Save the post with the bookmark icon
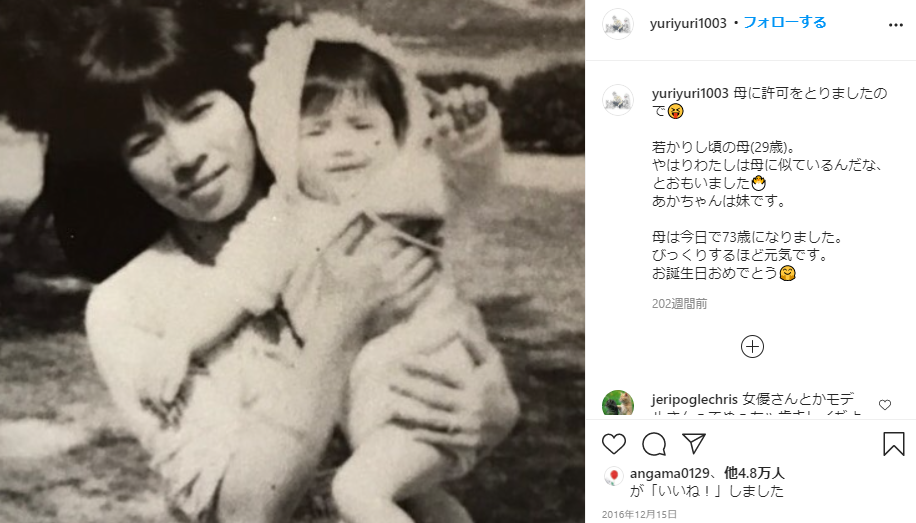This screenshot has height=523, width=916. click(x=894, y=444)
